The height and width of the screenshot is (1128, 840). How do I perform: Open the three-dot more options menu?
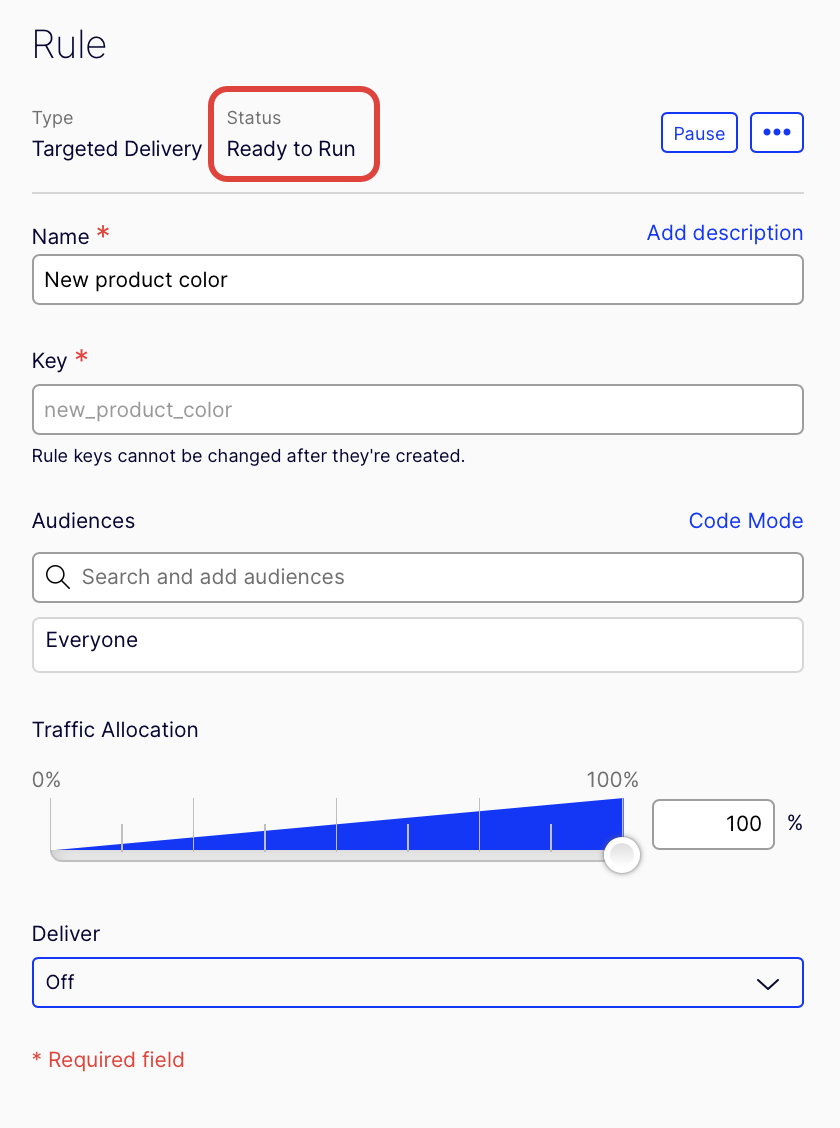point(776,133)
